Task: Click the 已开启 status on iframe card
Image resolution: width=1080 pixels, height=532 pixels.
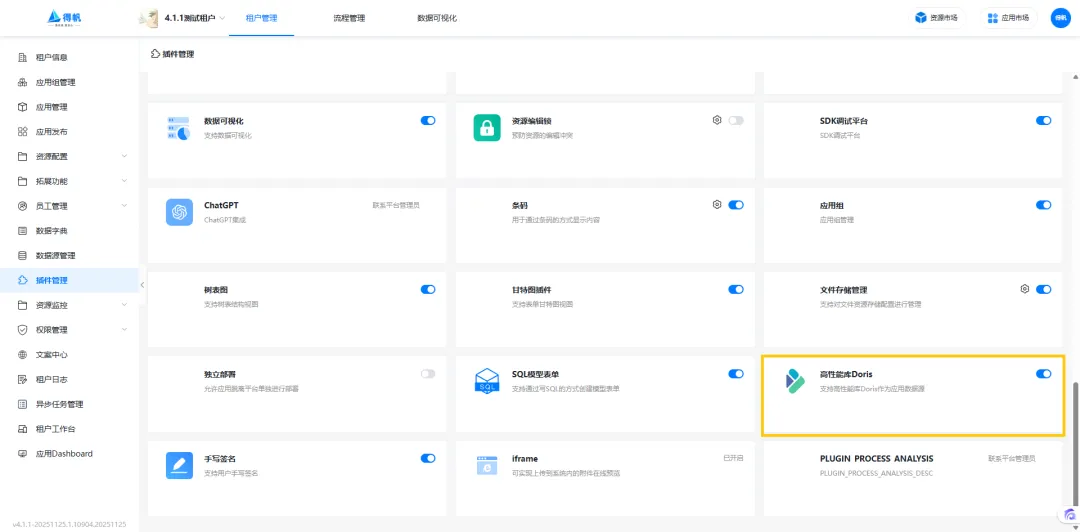Action: (734, 458)
